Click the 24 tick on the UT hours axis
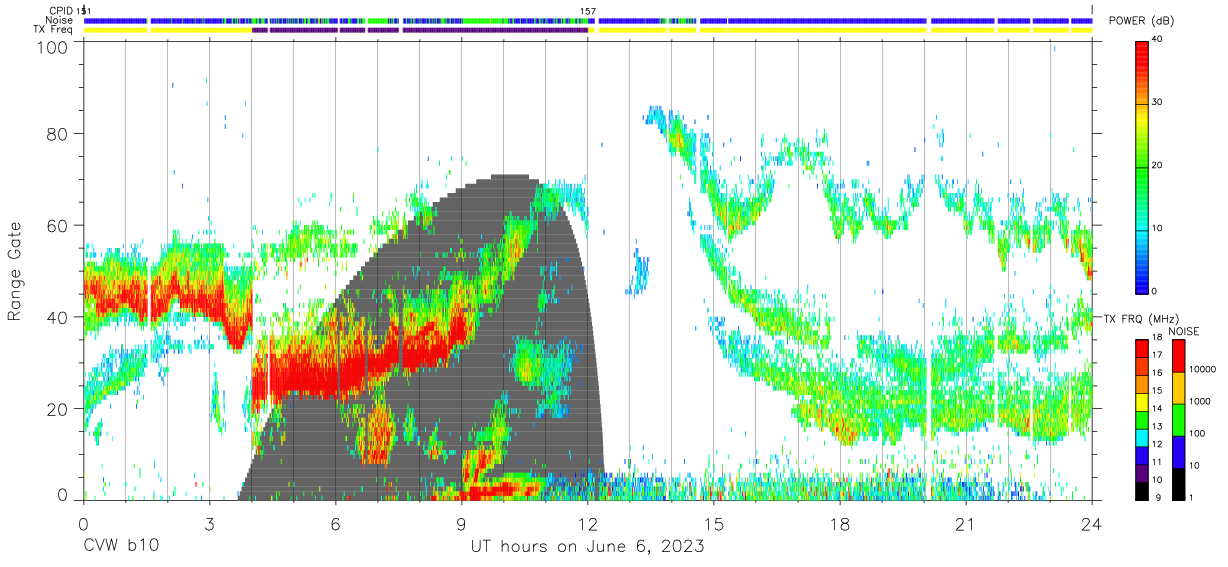This screenshot has width=1228, height=567. click(x=1091, y=523)
